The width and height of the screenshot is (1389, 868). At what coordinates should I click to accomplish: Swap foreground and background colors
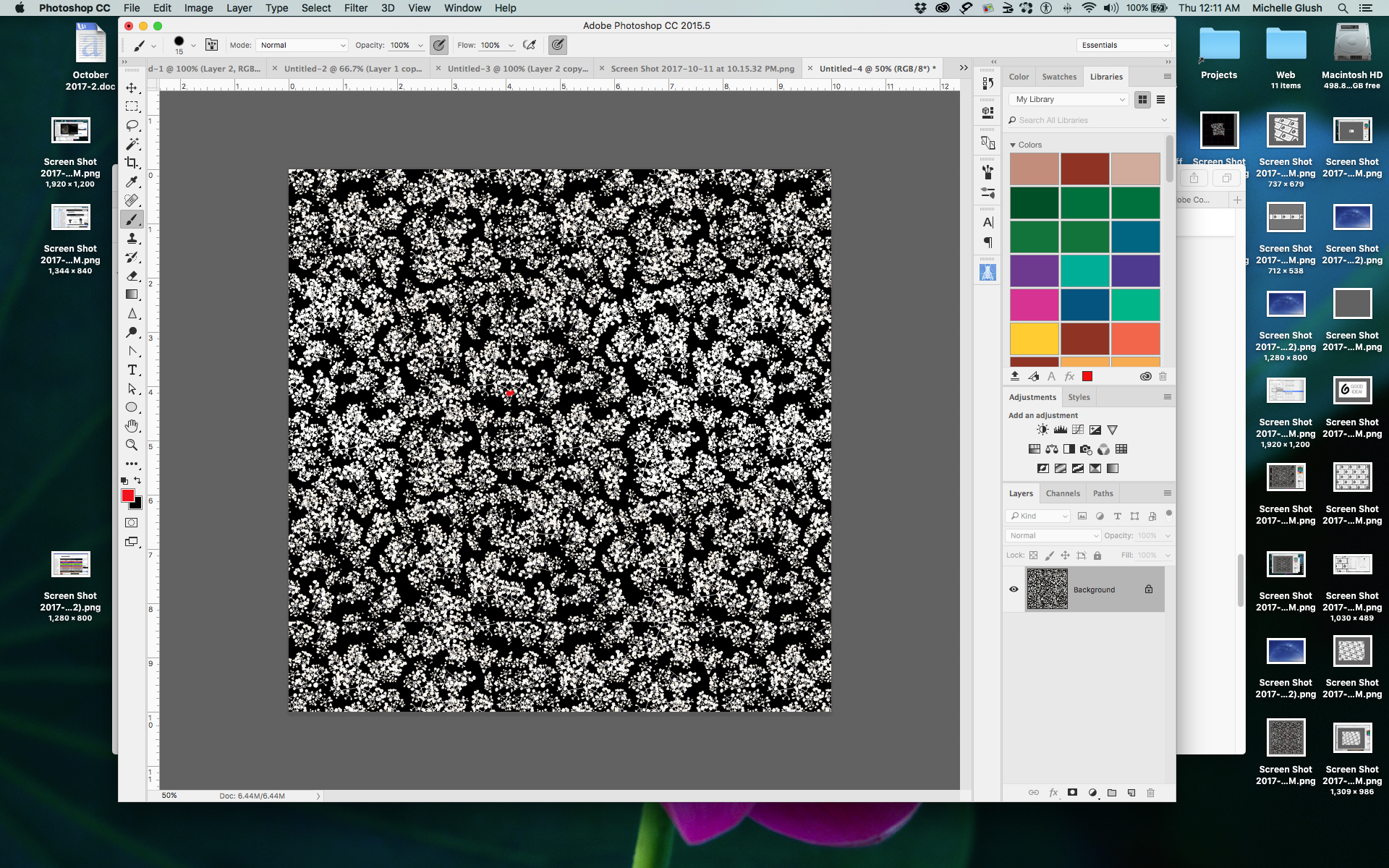coord(137,480)
